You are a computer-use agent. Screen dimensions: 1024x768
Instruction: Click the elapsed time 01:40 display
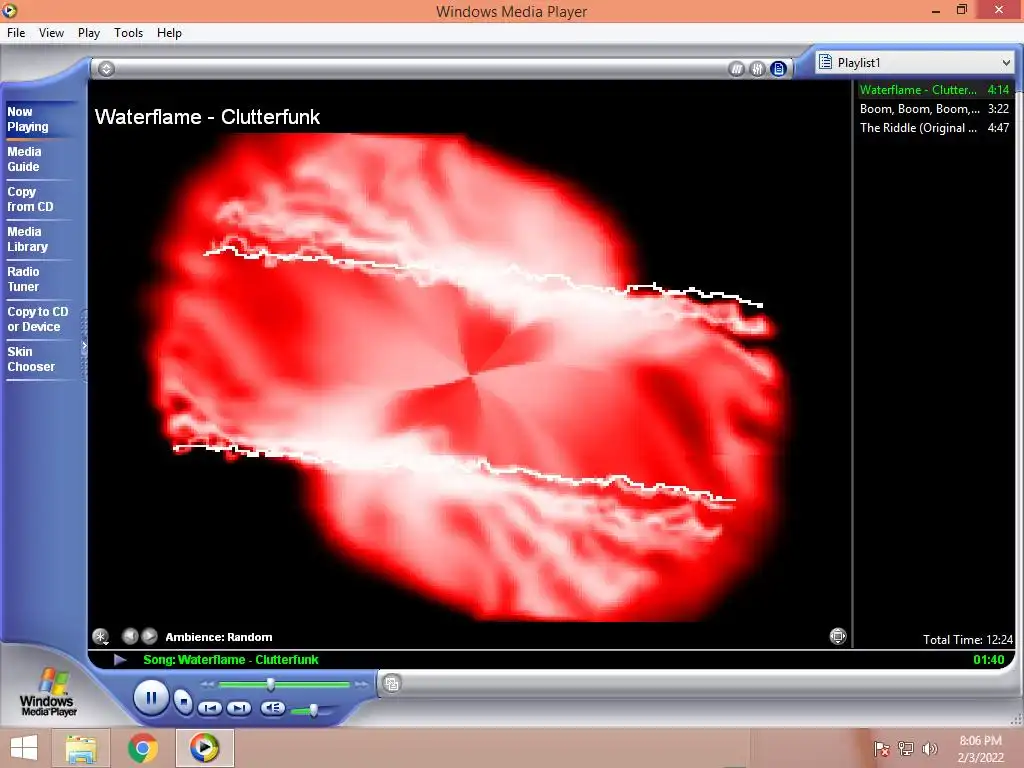(988, 660)
